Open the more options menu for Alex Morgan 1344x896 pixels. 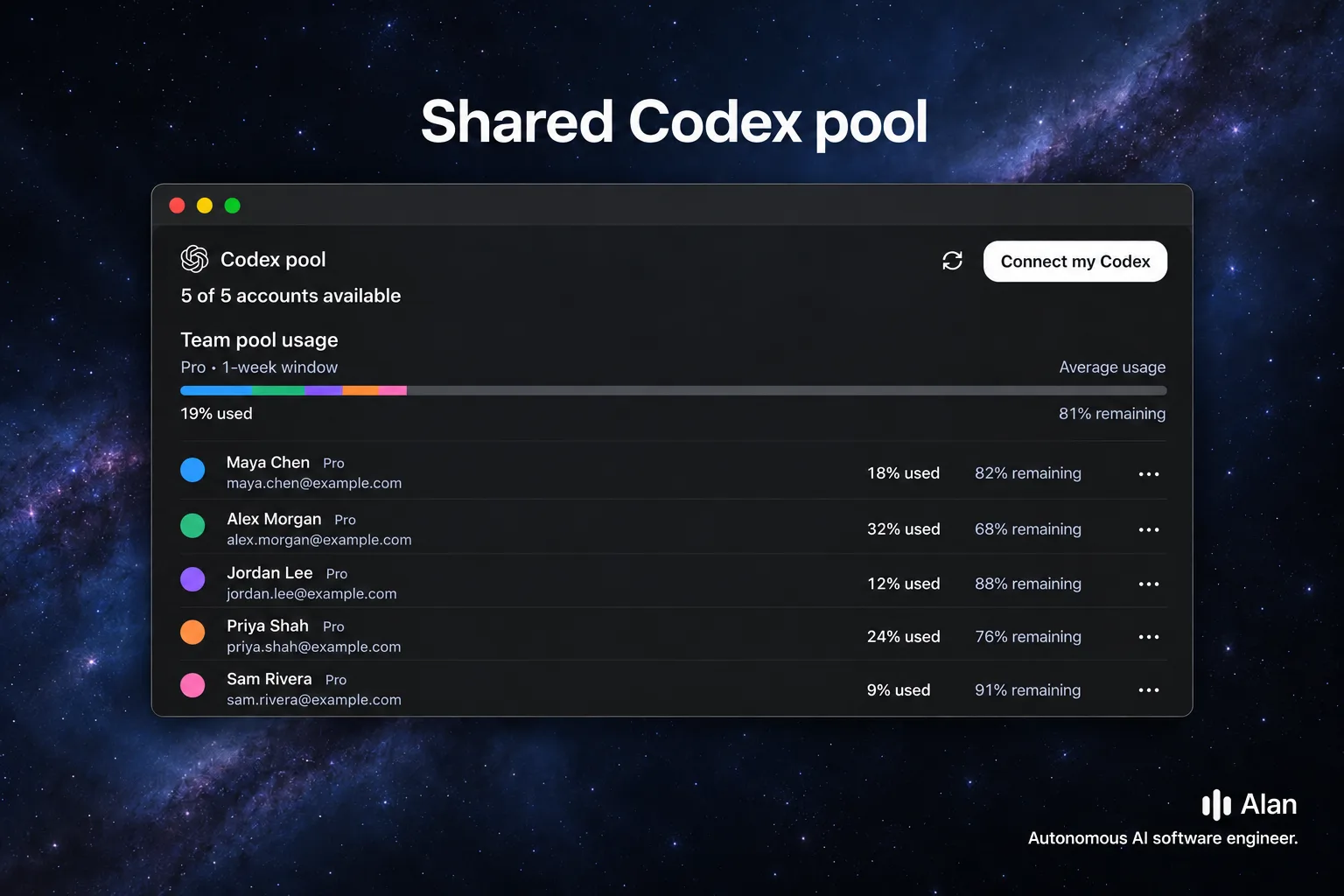click(x=1149, y=530)
